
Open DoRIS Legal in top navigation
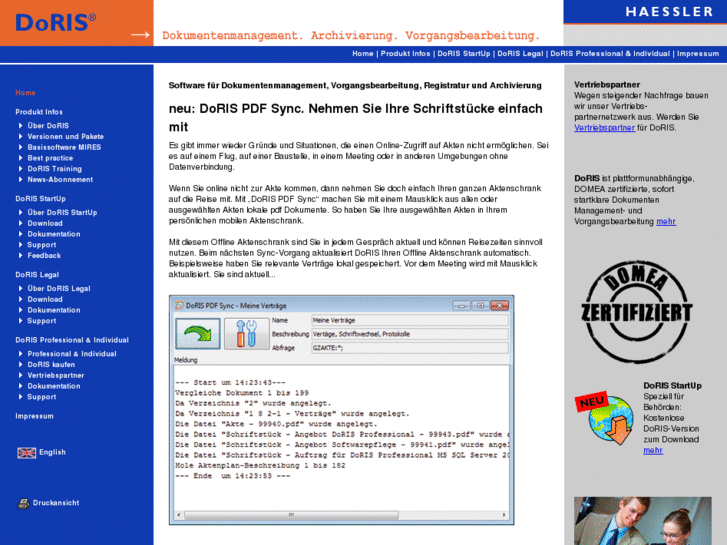(x=520, y=54)
